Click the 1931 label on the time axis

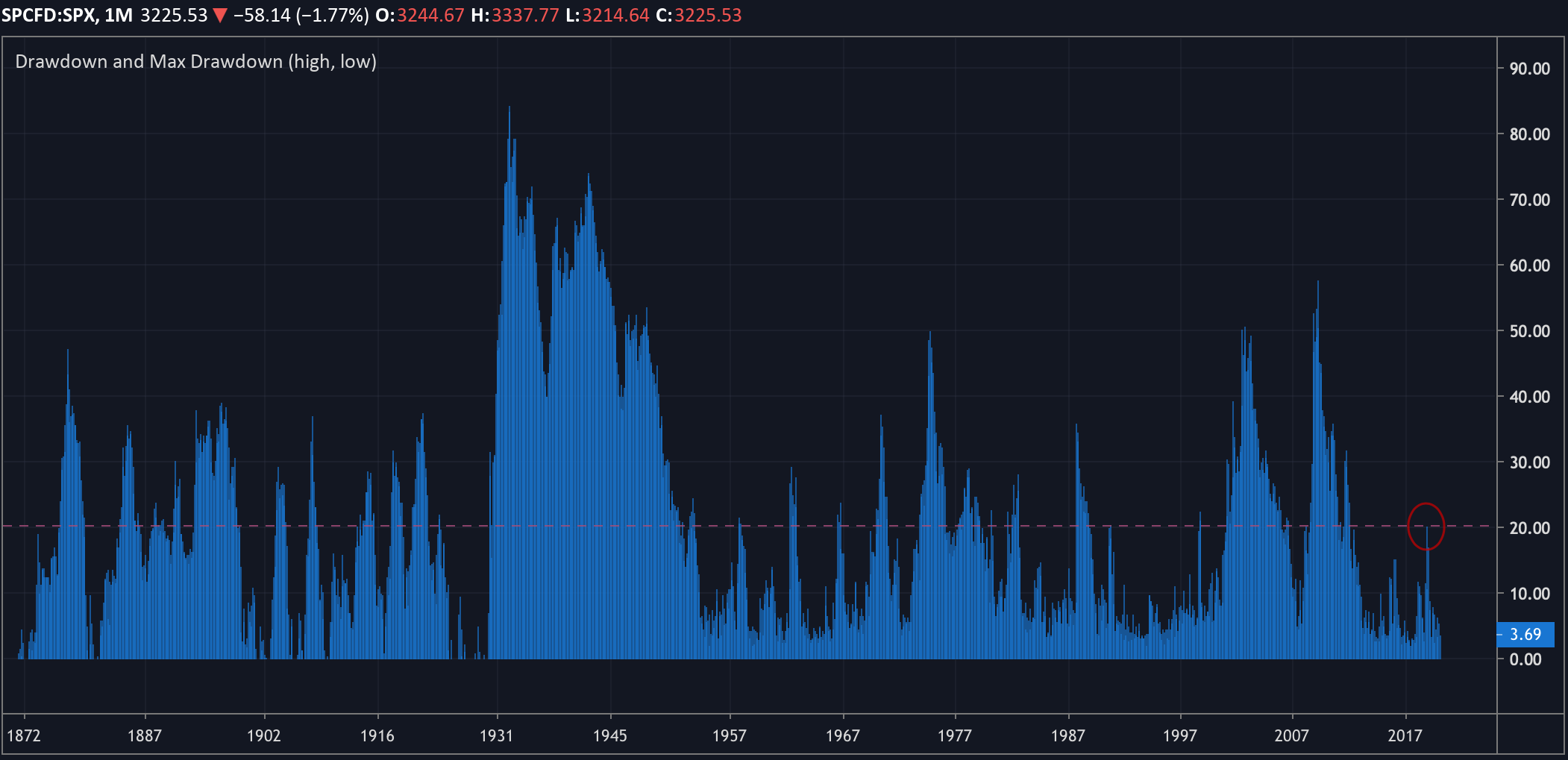click(x=496, y=736)
